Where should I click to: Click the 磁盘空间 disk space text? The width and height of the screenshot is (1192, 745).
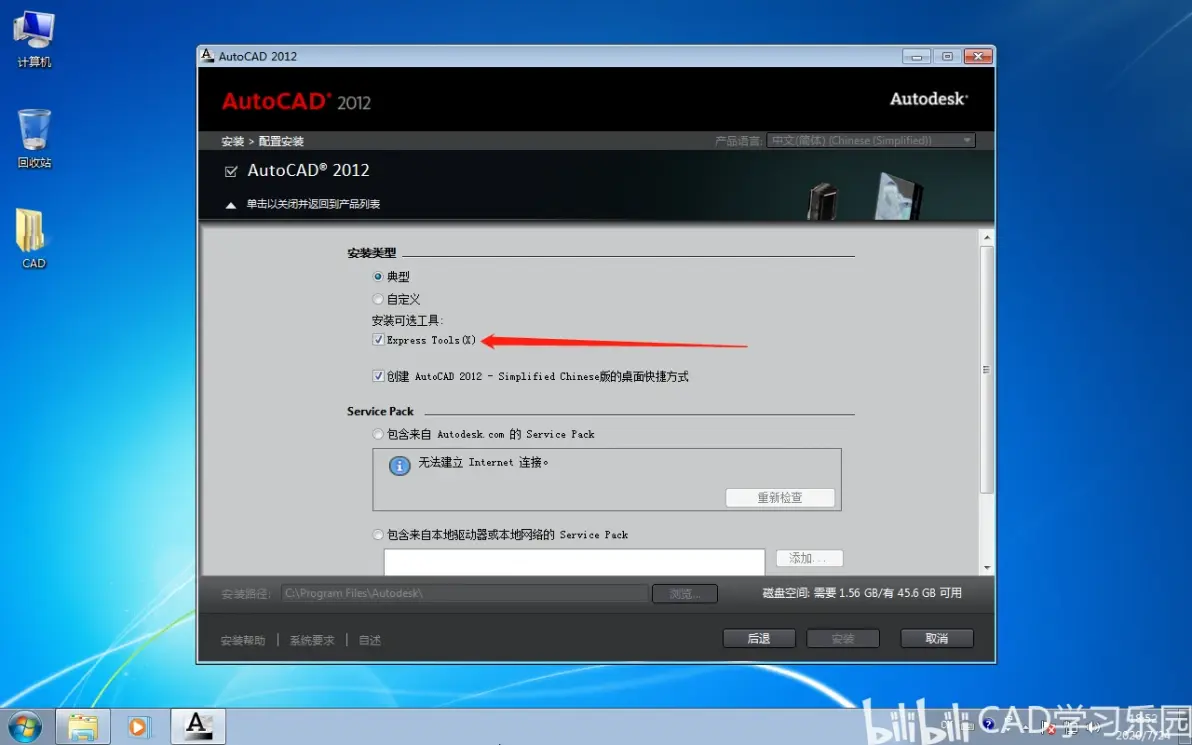coord(862,593)
